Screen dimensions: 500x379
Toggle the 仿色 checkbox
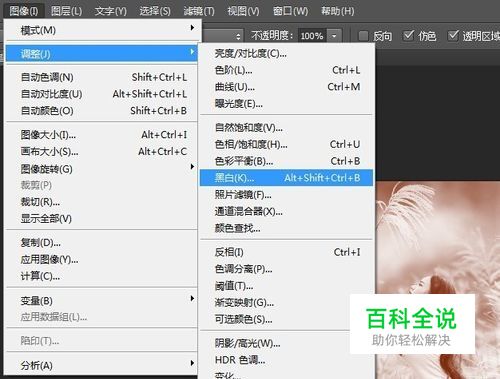tap(408, 35)
